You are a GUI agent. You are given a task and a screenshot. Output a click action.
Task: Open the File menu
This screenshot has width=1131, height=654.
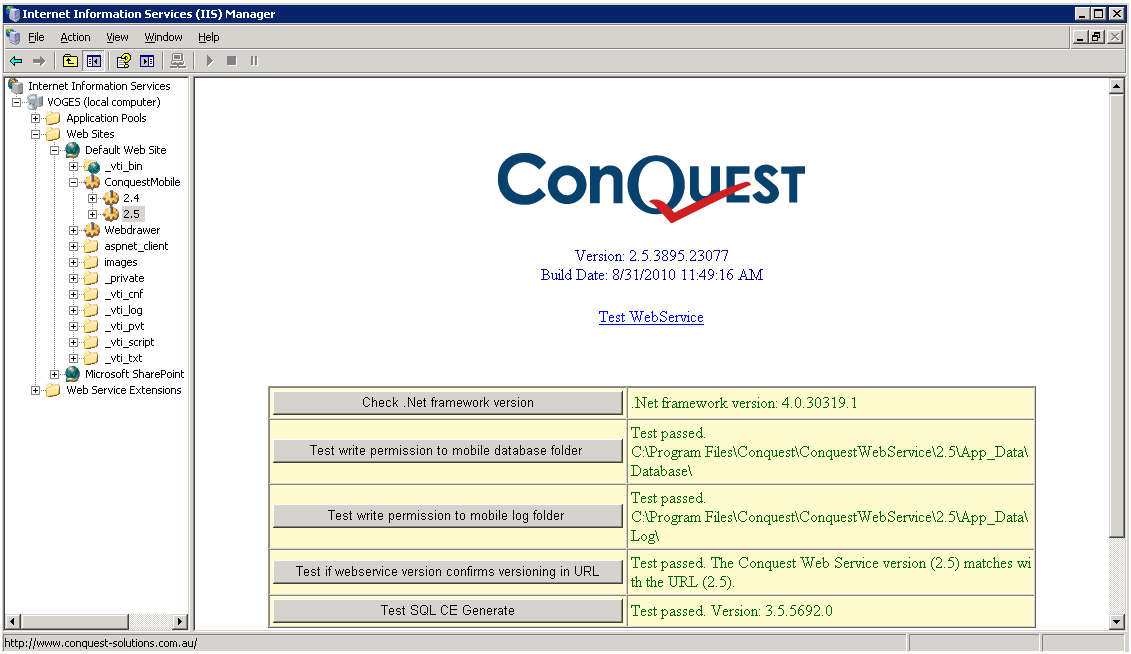(36, 37)
